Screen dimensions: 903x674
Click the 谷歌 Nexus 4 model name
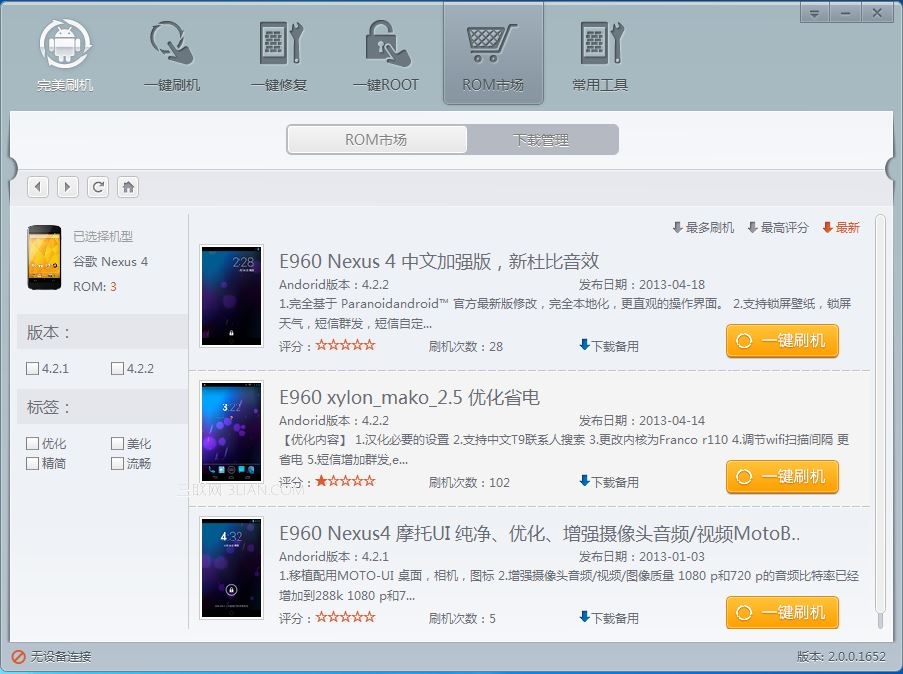(111, 262)
